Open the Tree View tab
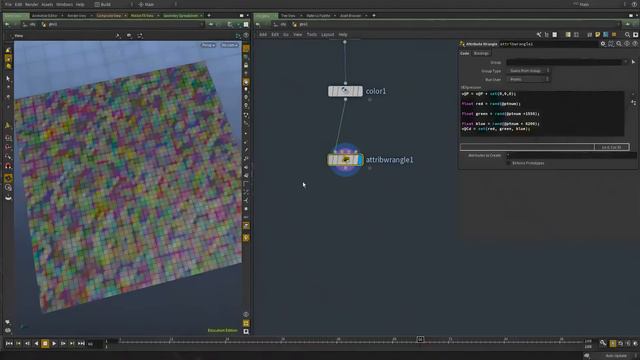The width and height of the screenshot is (640, 360). click(x=288, y=16)
